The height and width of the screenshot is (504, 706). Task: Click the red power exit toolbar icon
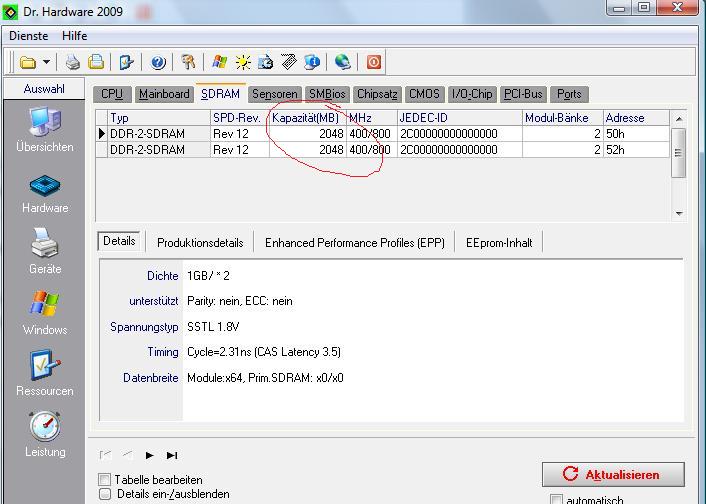pos(374,62)
